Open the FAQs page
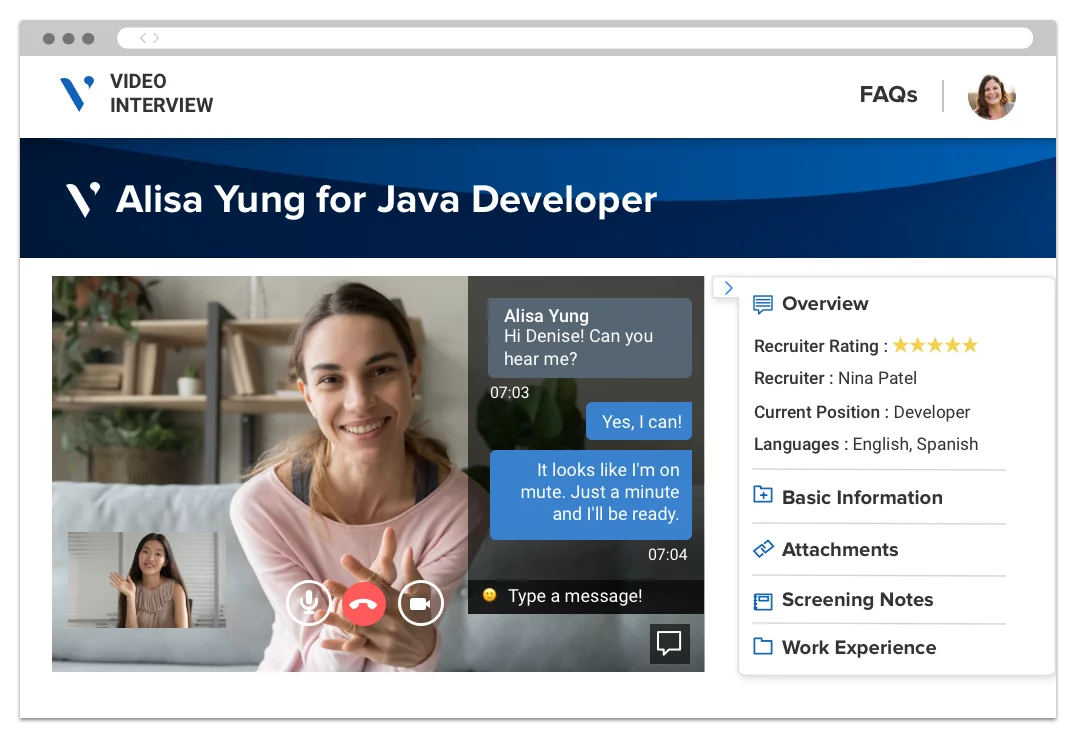 pos(887,94)
